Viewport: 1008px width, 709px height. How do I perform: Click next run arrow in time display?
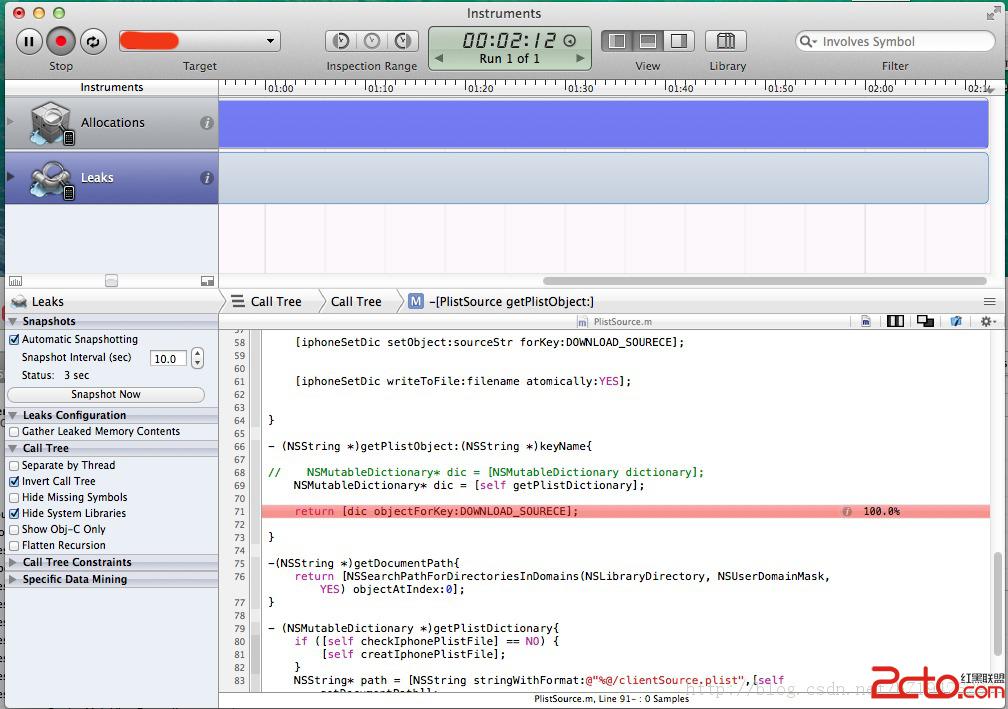coord(580,59)
